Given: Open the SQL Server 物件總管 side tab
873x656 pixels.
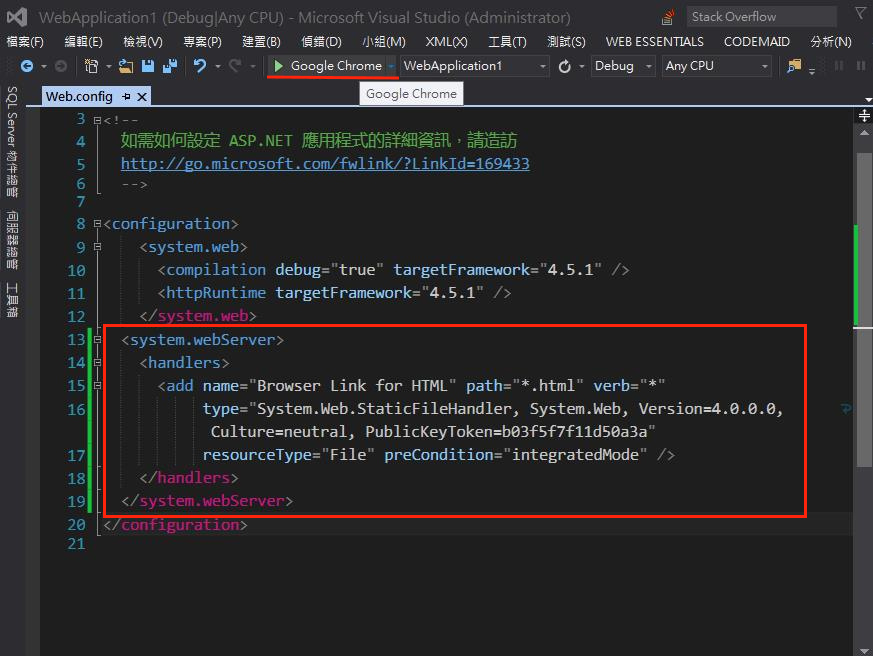Looking at the screenshot, I should click(x=12, y=141).
